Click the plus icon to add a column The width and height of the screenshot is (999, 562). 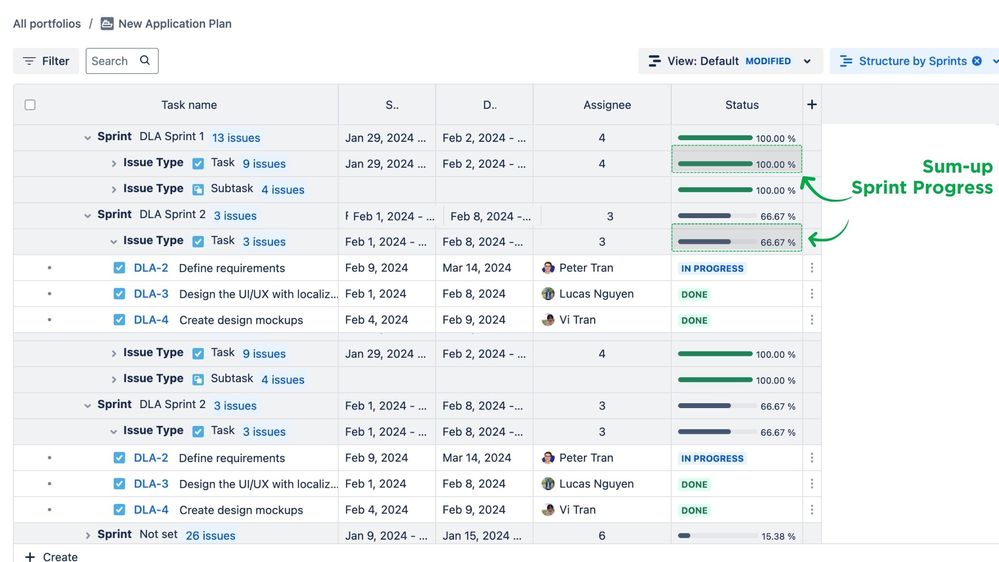[x=812, y=105]
